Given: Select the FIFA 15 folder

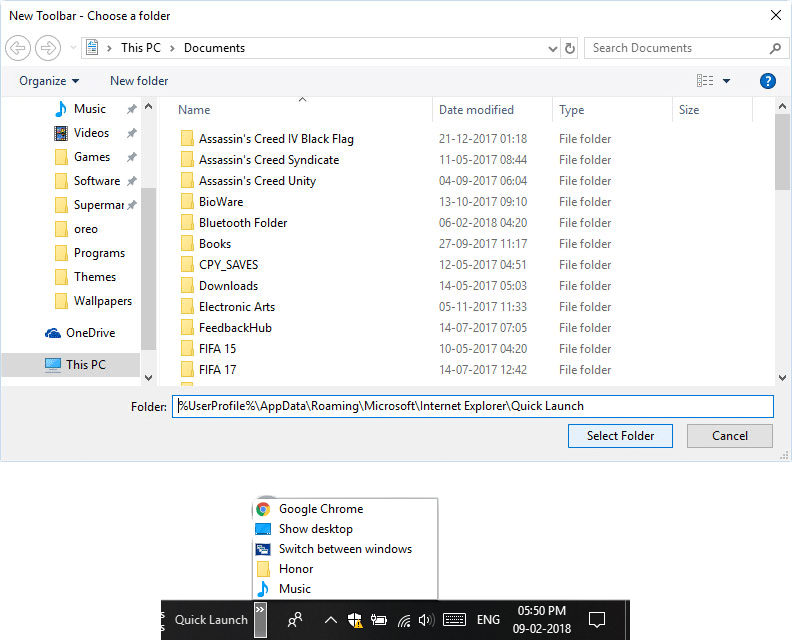Looking at the screenshot, I should [x=217, y=349].
